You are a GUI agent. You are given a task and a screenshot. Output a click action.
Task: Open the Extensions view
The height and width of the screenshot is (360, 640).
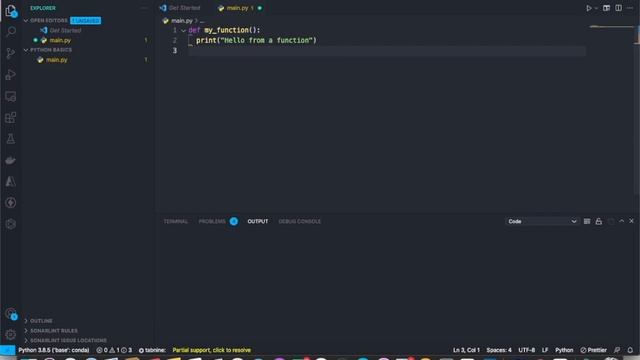(11, 118)
